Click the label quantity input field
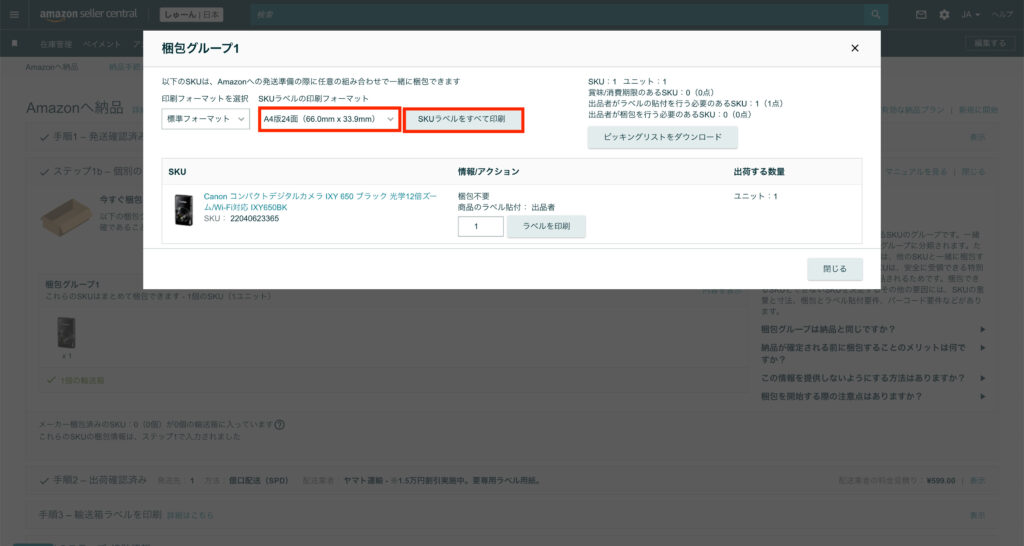This screenshot has width=1024, height=546. pos(481,227)
